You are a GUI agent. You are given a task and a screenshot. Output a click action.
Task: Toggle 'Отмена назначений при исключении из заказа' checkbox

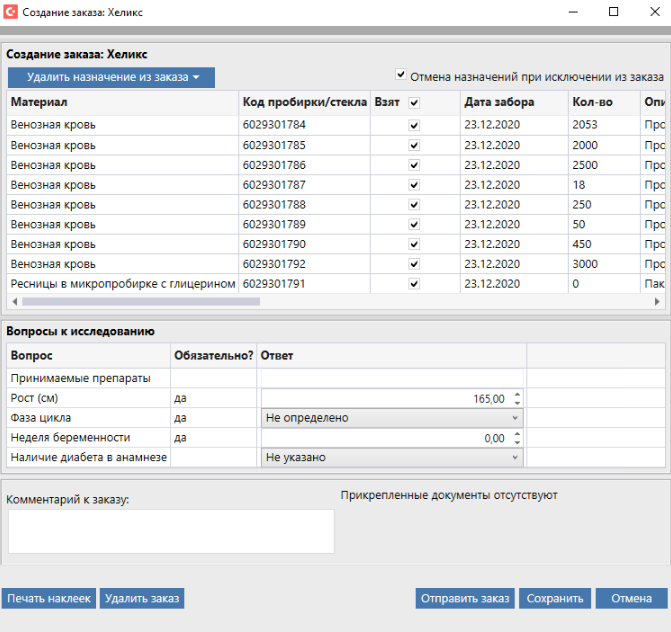pos(401,75)
